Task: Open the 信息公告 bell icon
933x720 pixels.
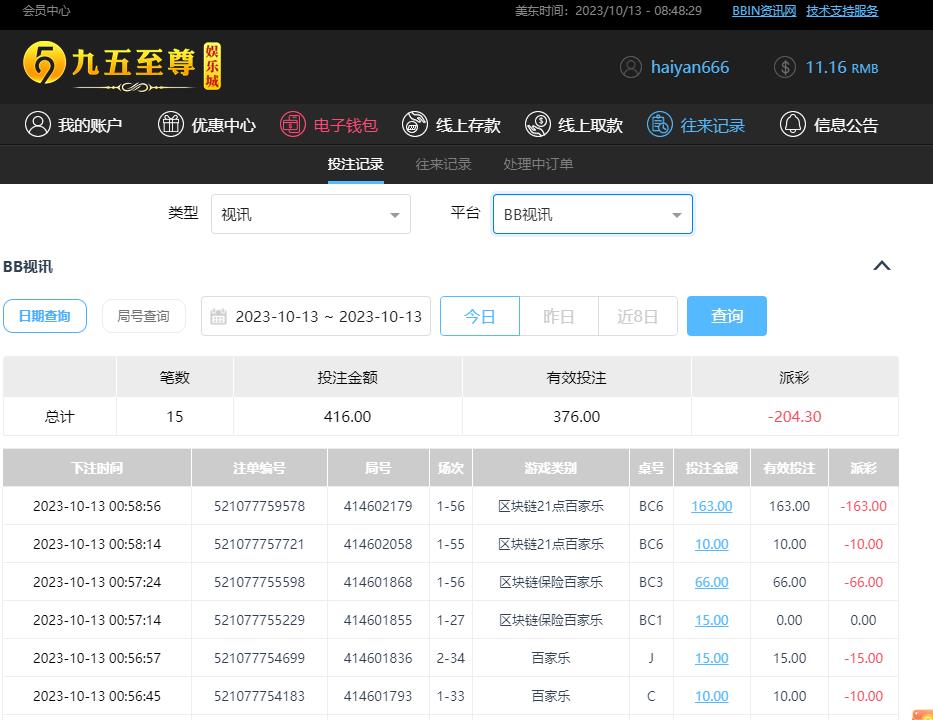Action: [x=793, y=125]
